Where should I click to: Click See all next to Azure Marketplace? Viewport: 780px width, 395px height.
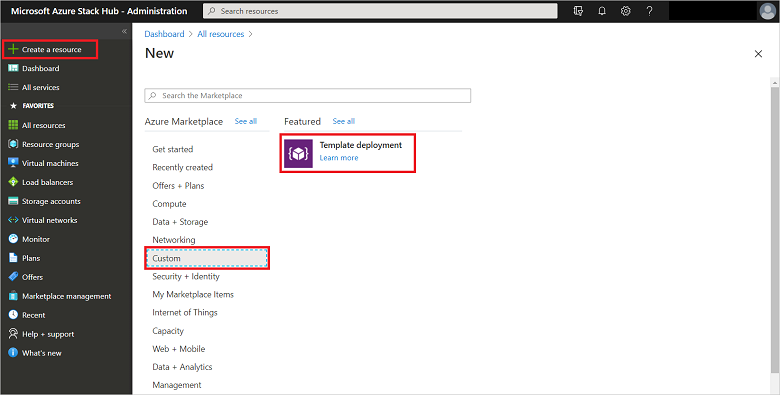[246, 121]
